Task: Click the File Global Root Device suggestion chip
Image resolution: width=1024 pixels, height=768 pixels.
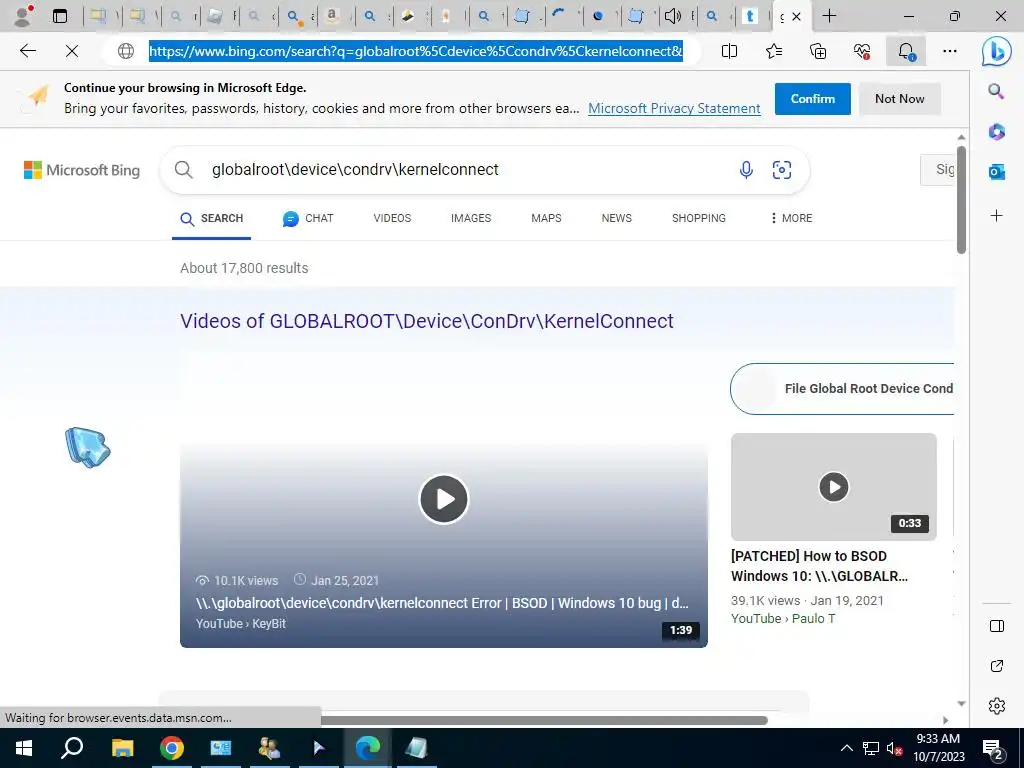Action: tap(842, 389)
